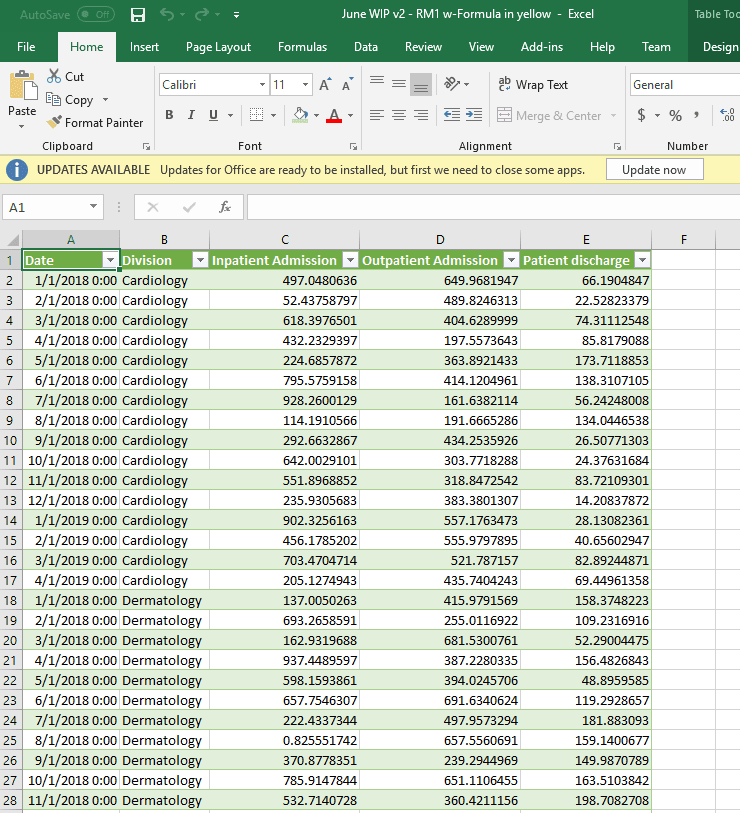Click the Align Right icon
740x813 pixels.
point(421,115)
